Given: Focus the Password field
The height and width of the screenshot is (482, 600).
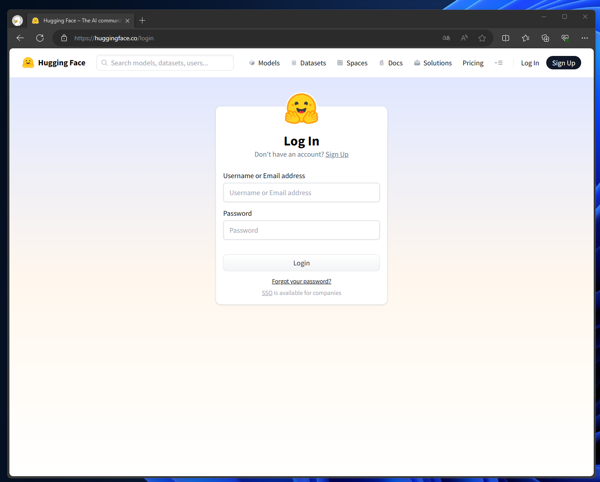Looking at the screenshot, I should [x=302, y=230].
